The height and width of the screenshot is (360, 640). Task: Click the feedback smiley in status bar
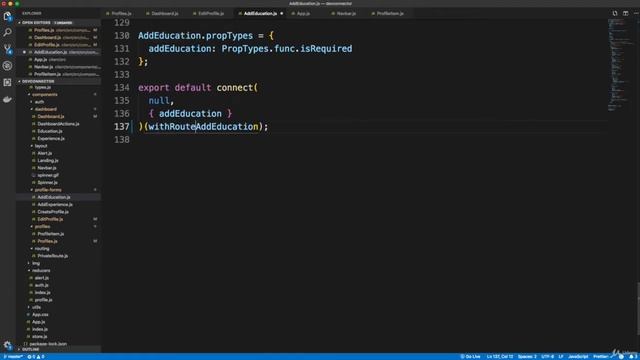[621, 357]
